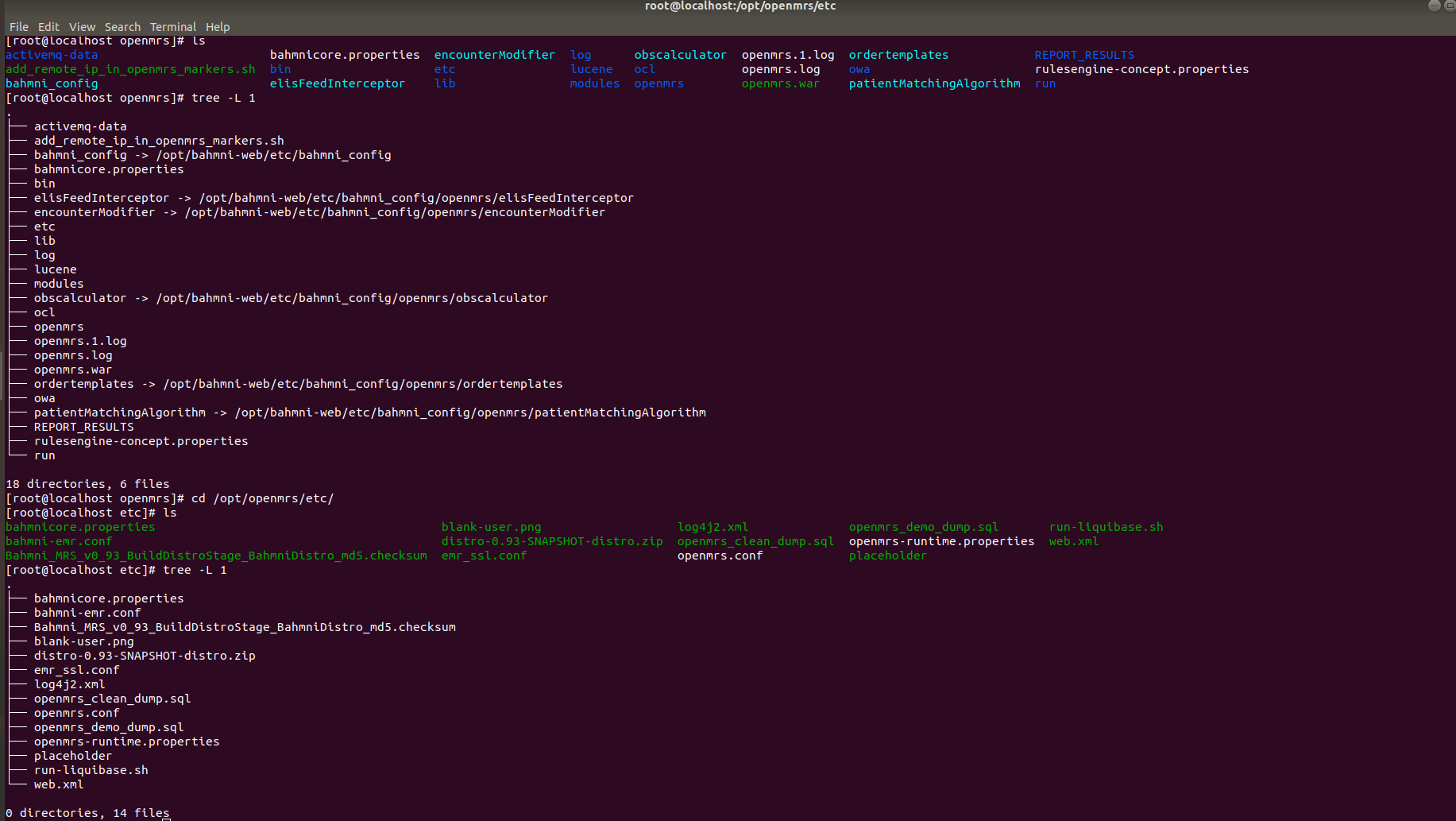Click blank-user.png in the etc ls output
The image size is (1456, 821).
click(491, 527)
